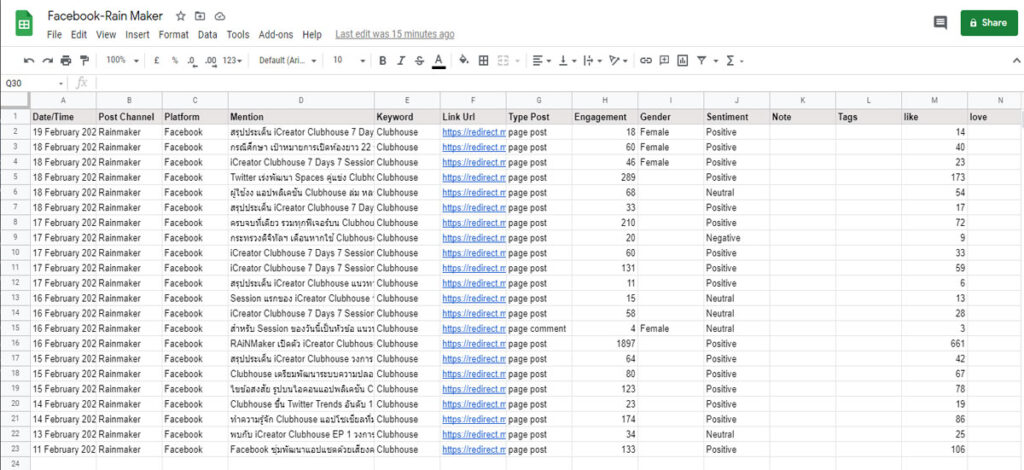This screenshot has height=470, width=1024.
Task: Open horizontal align dropdown
Action: coord(541,61)
